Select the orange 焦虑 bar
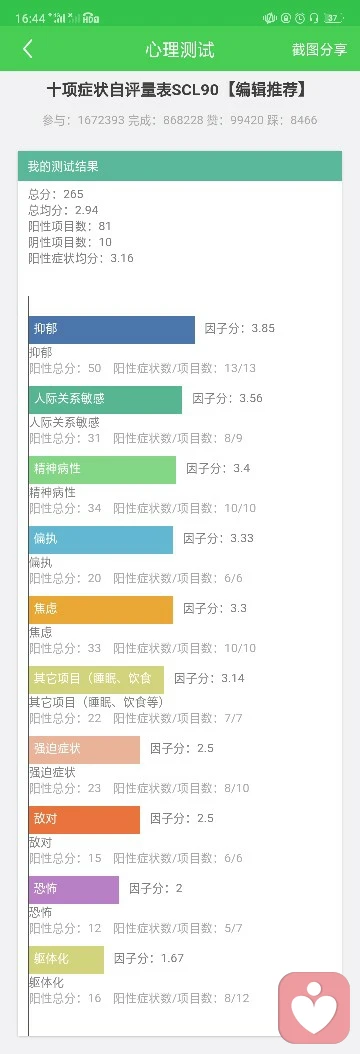 tap(101, 610)
